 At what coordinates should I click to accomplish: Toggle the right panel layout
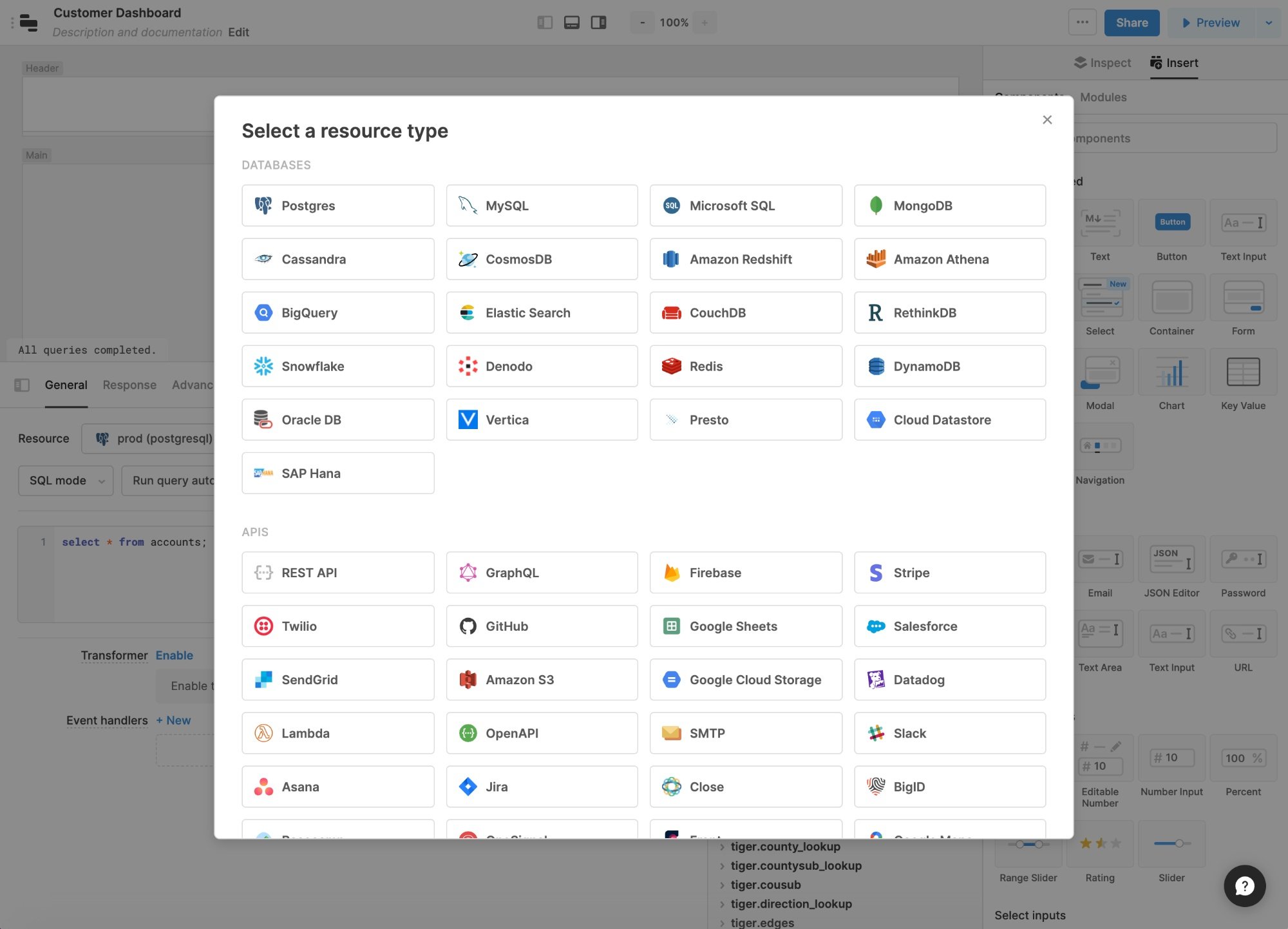pyautogui.click(x=598, y=23)
